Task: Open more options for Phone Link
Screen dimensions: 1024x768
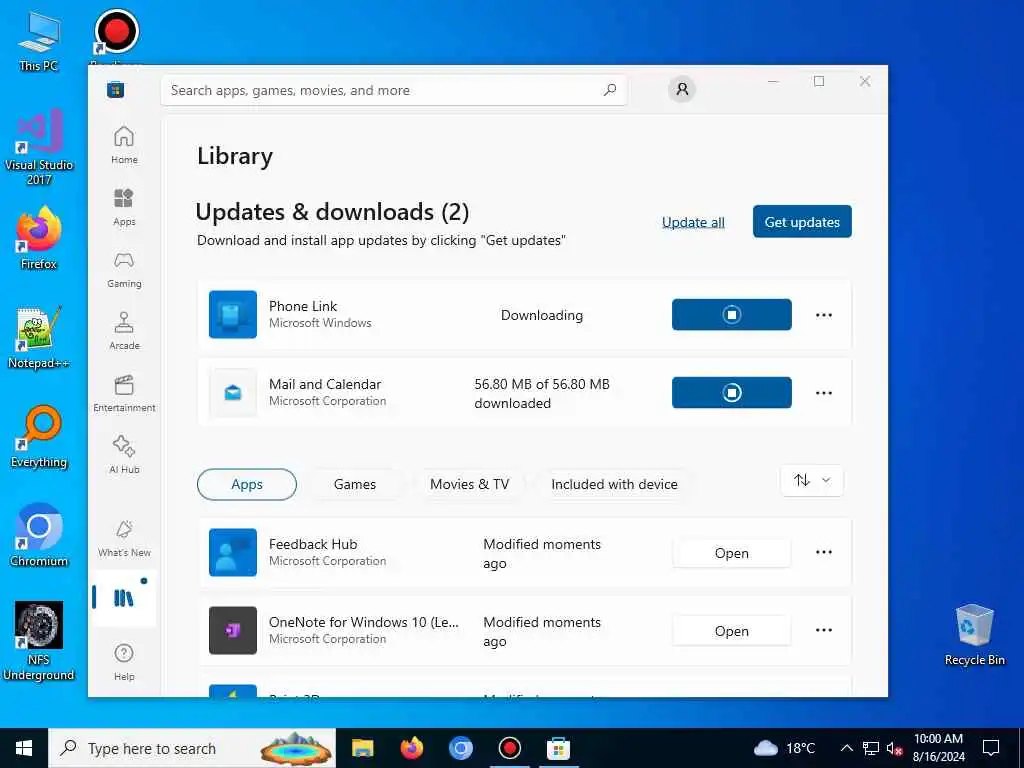Action: 824,315
